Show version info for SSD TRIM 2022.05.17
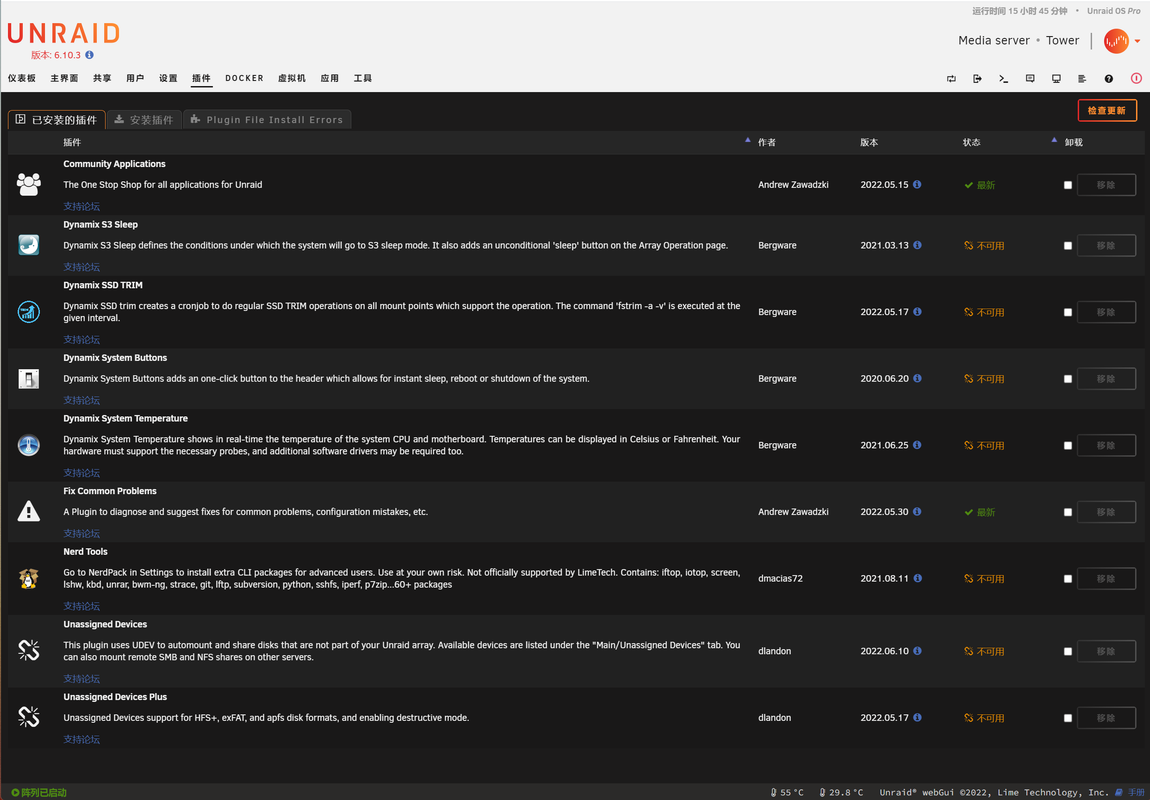The width and height of the screenshot is (1150, 800). click(917, 312)
